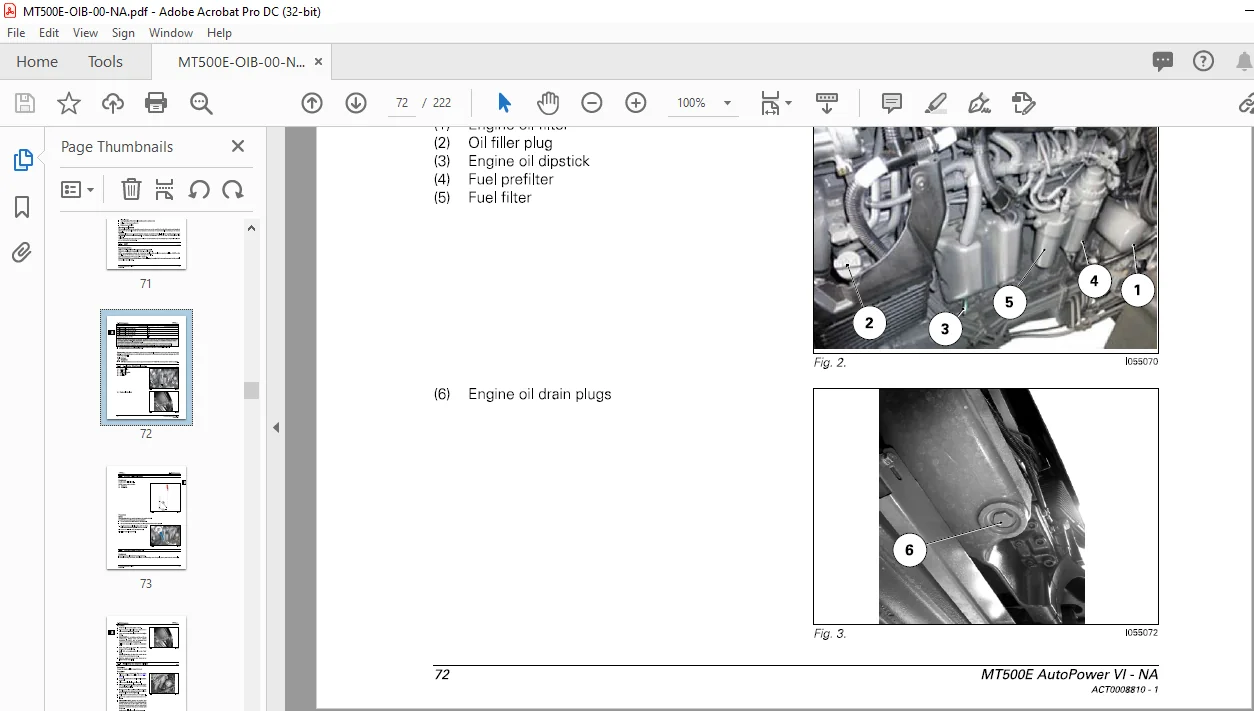Open Bookmarks panel in sidebar
Screen dimensions: 1254x711
point(22,207)
